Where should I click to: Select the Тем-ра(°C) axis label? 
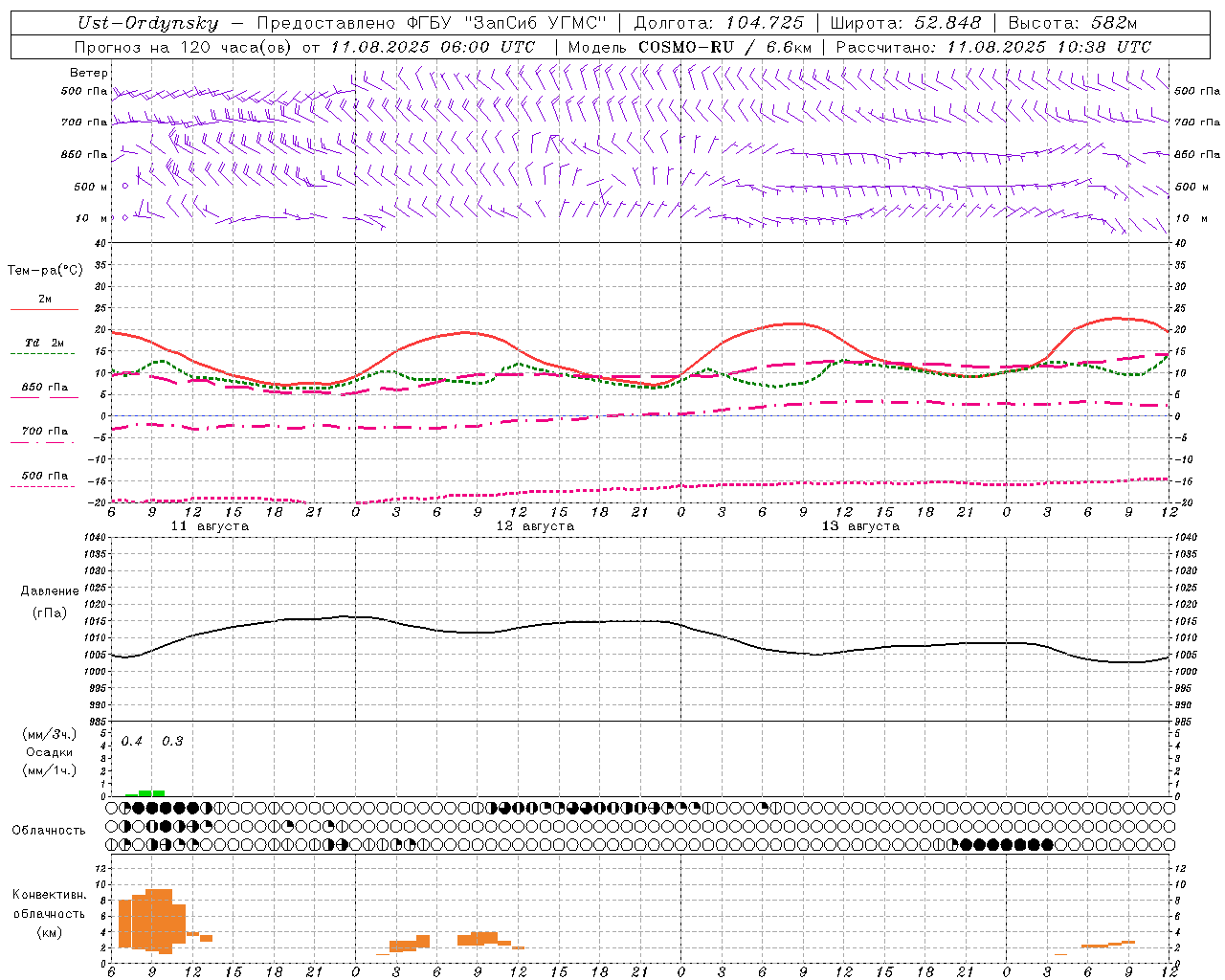tap(45, 271)
